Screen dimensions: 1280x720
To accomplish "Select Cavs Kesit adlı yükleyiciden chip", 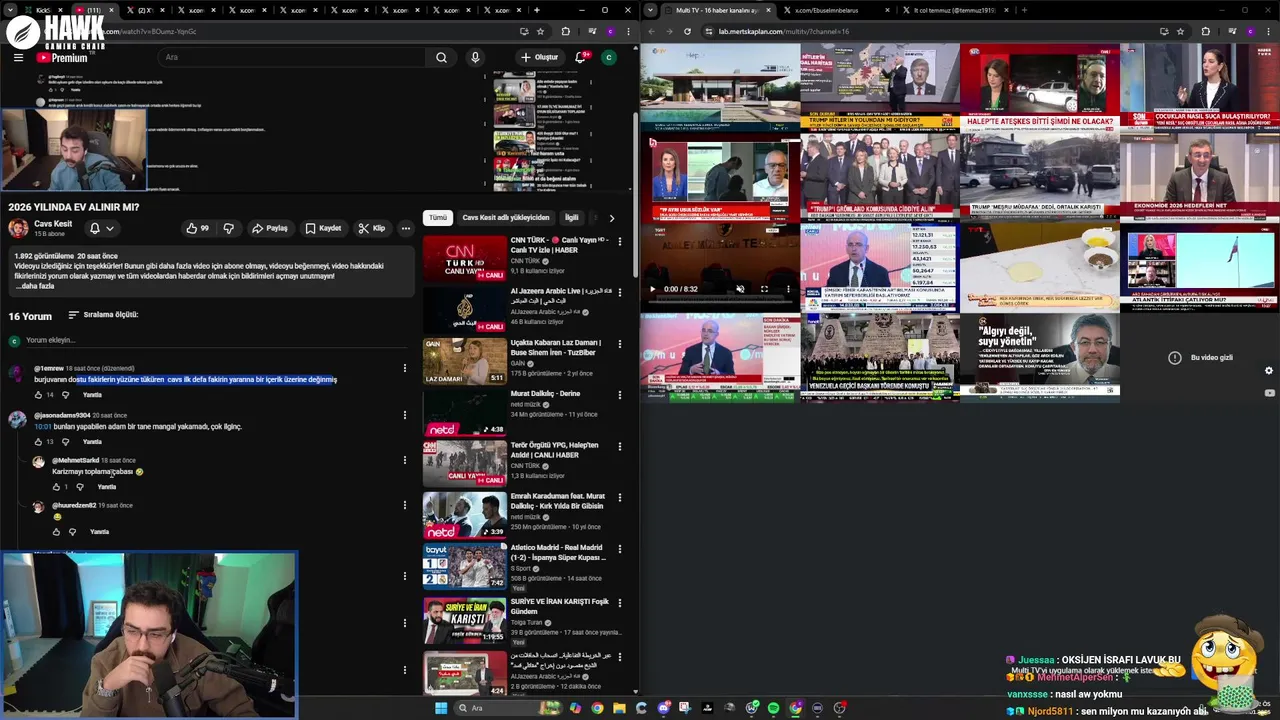I will pos(505,217).
